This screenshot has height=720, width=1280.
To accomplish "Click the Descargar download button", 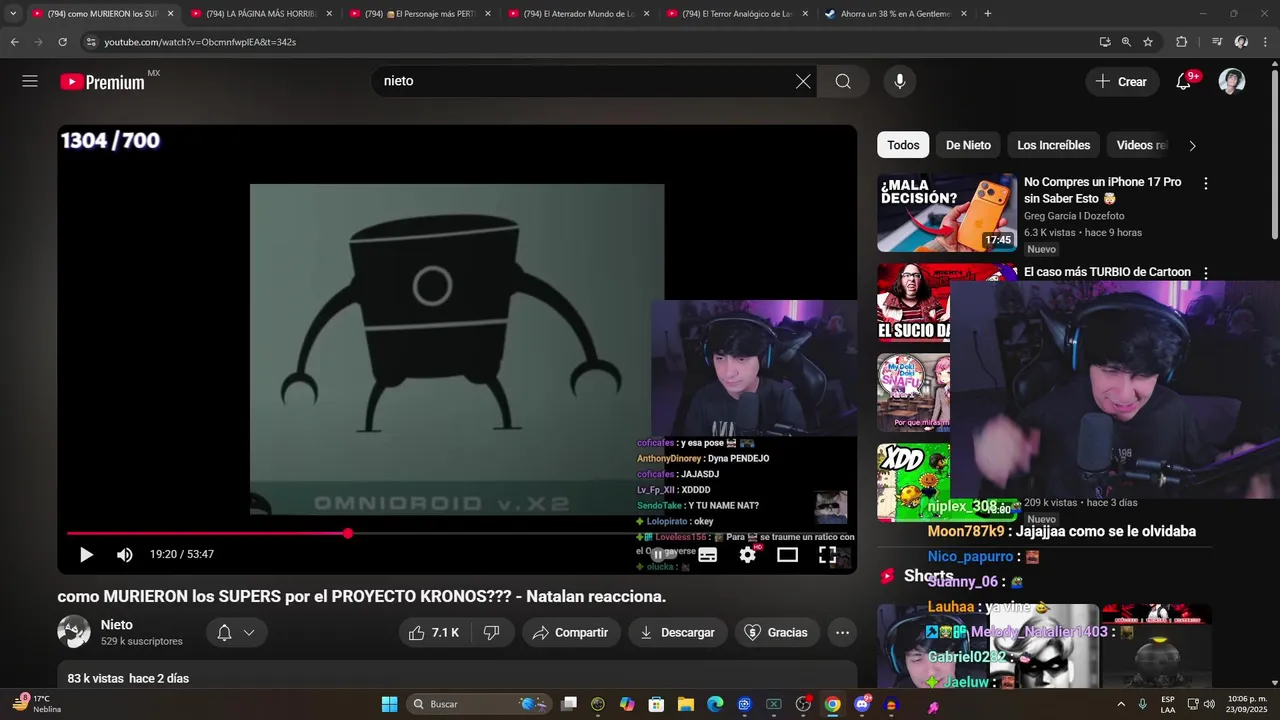I will [677, 632].
